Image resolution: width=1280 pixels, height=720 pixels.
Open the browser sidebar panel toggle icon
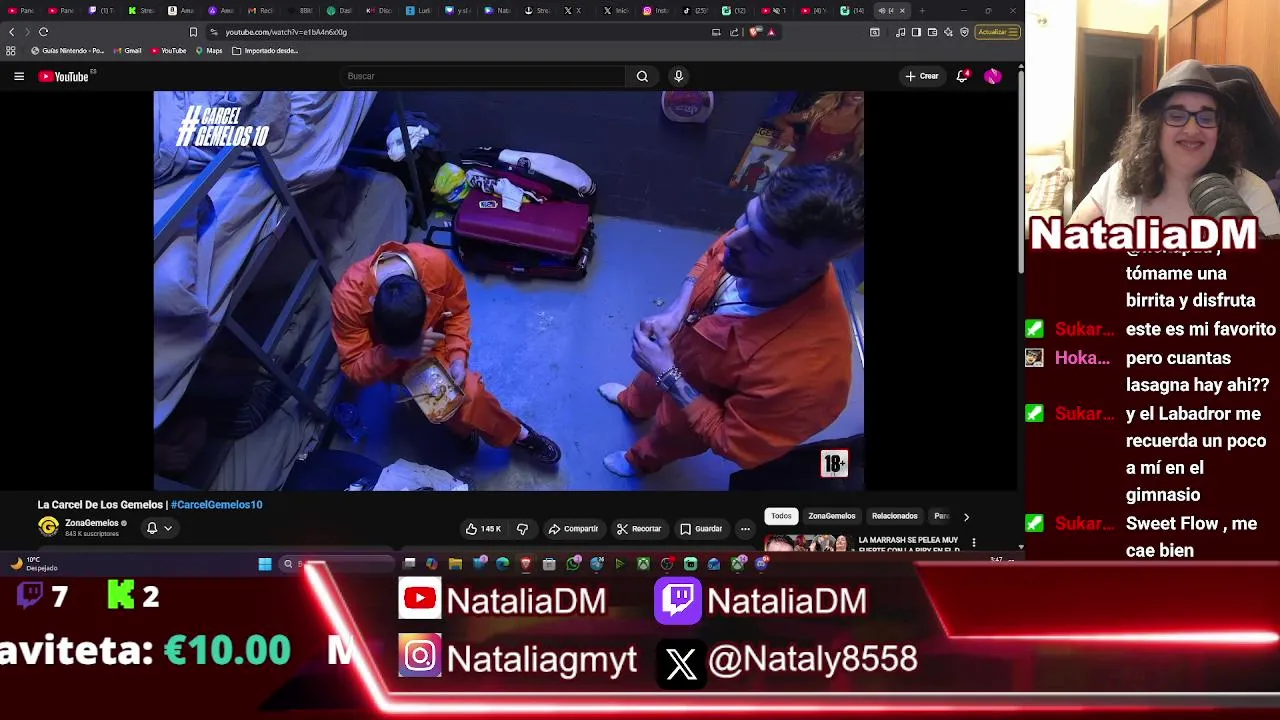(x=916, y=32)
